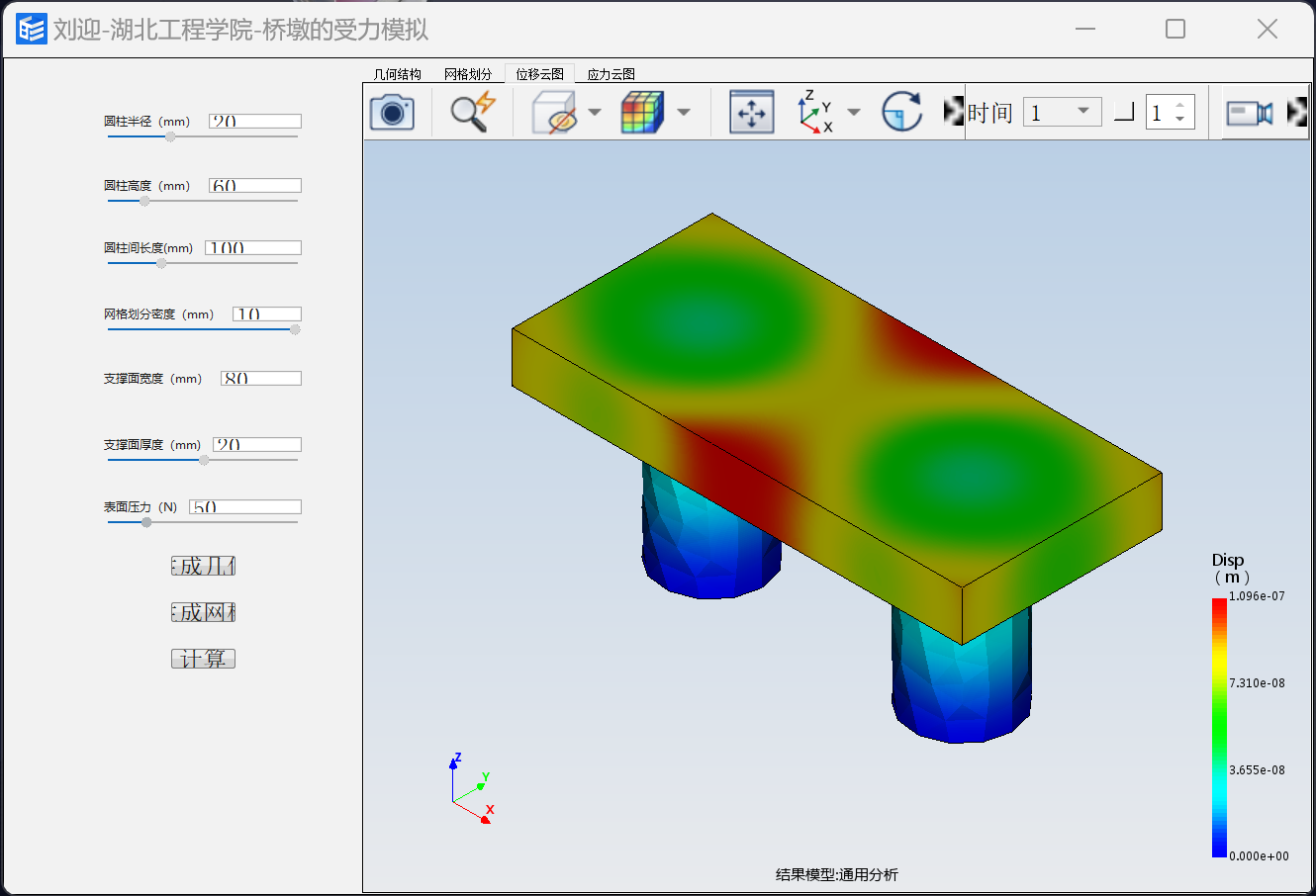Image resolution: width=1316 pixels, height=896 pixels.
Task: Click the 网格划分密度 input field
Action: [x=266, y=314]
